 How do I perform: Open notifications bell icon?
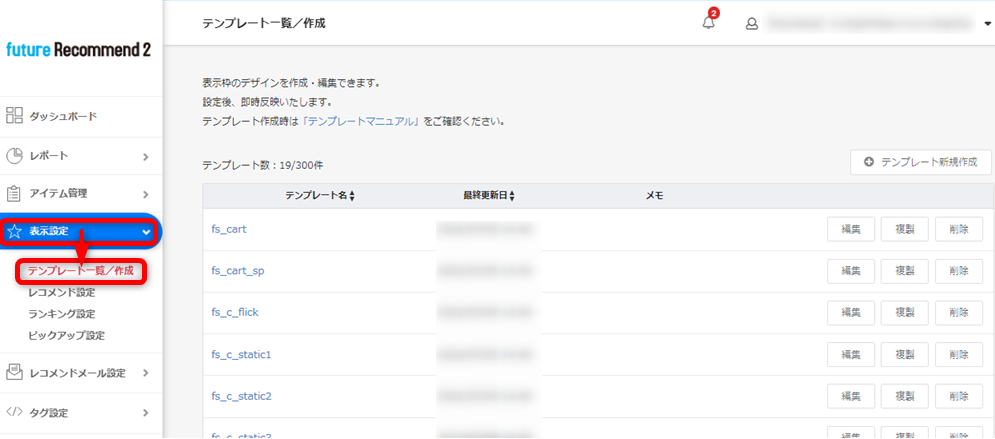(709, 23)
